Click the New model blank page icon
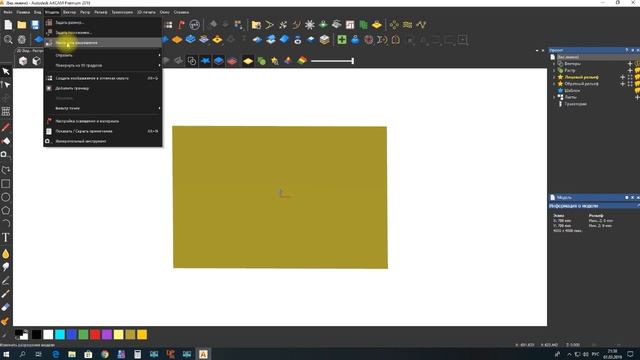640x360 pixels. [x=8, y=25]
